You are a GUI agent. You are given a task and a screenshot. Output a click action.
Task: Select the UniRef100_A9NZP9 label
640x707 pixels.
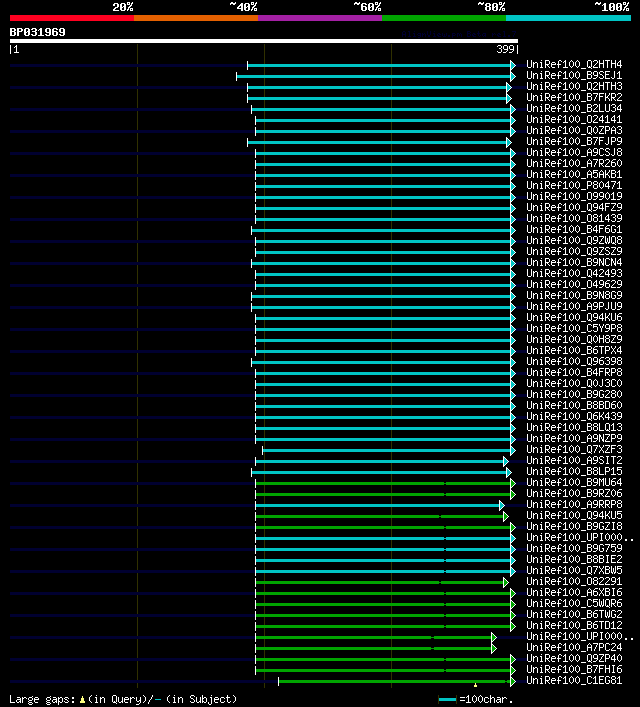[574, 438]
